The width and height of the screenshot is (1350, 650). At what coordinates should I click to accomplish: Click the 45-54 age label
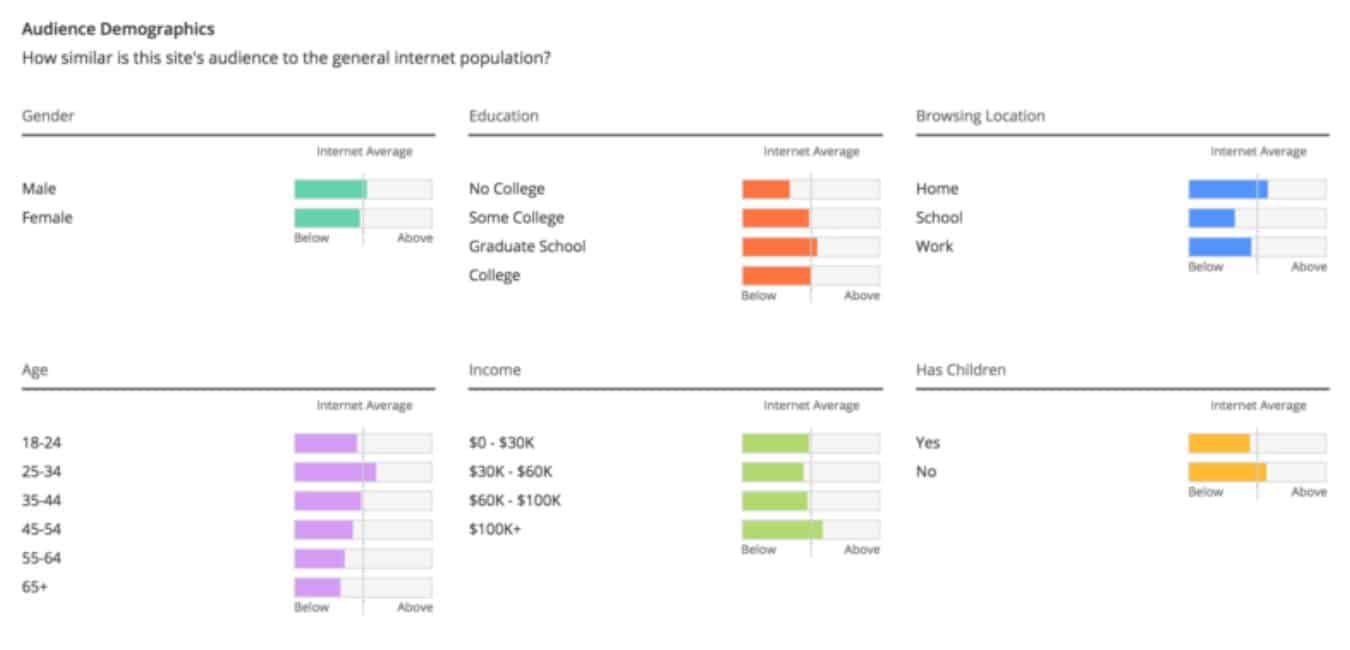[42, 529]
